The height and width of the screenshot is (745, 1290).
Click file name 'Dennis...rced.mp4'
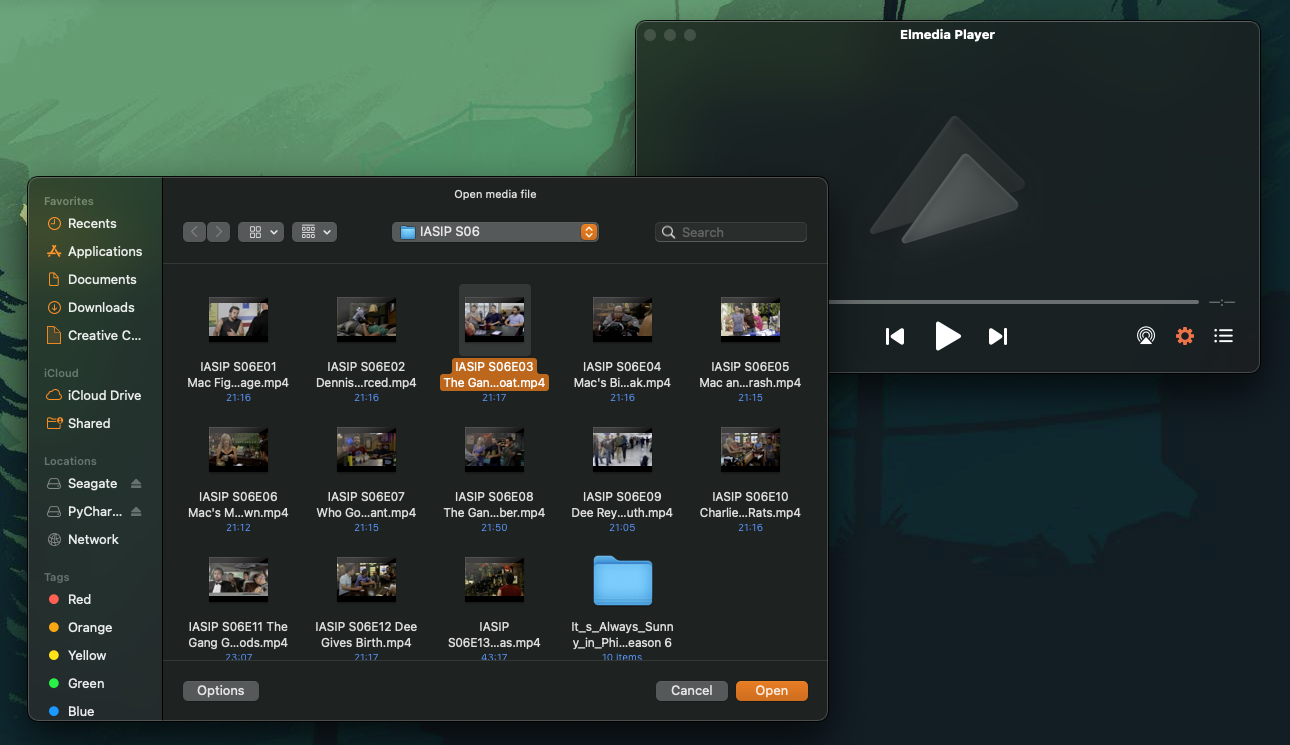pyautogui.click(x=366, y=383)
